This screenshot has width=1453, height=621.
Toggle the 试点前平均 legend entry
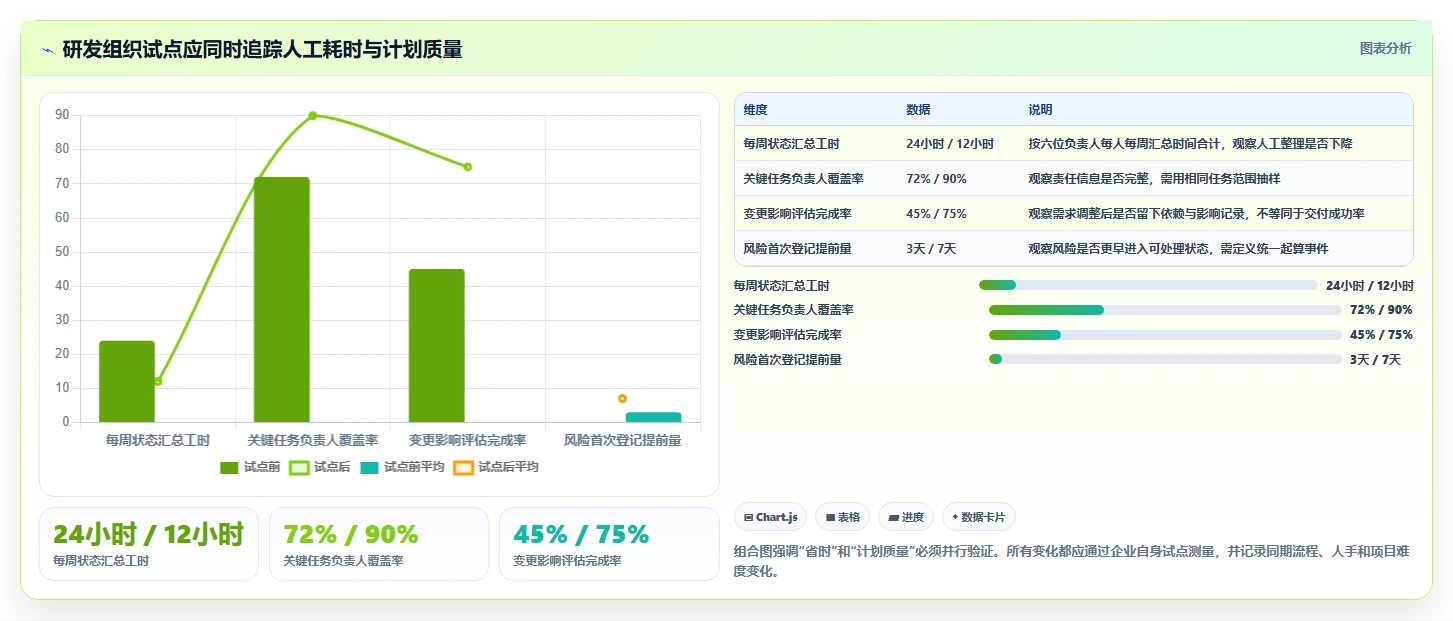pos(402,467)
